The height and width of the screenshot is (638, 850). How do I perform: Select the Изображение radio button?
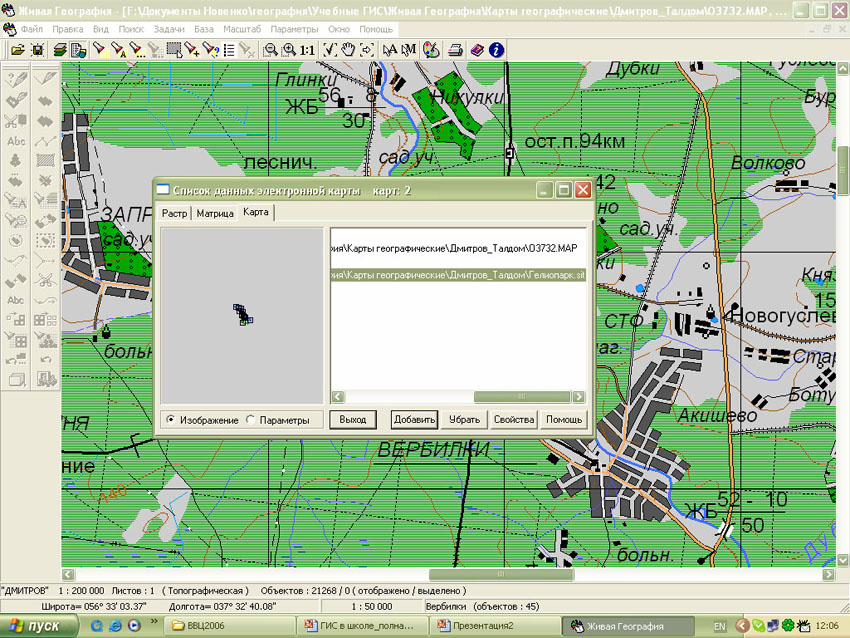(x=171, y=420)
